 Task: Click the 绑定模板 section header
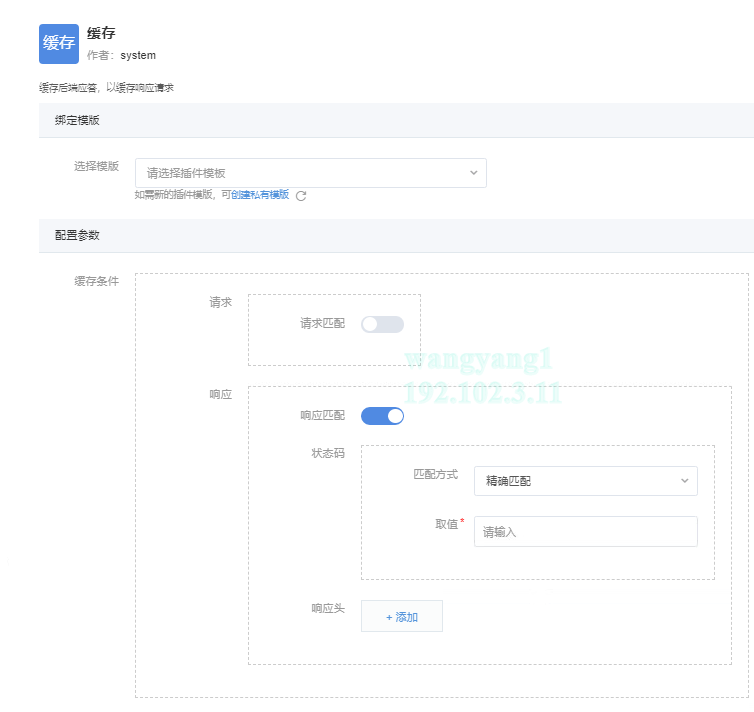[77, 120]
